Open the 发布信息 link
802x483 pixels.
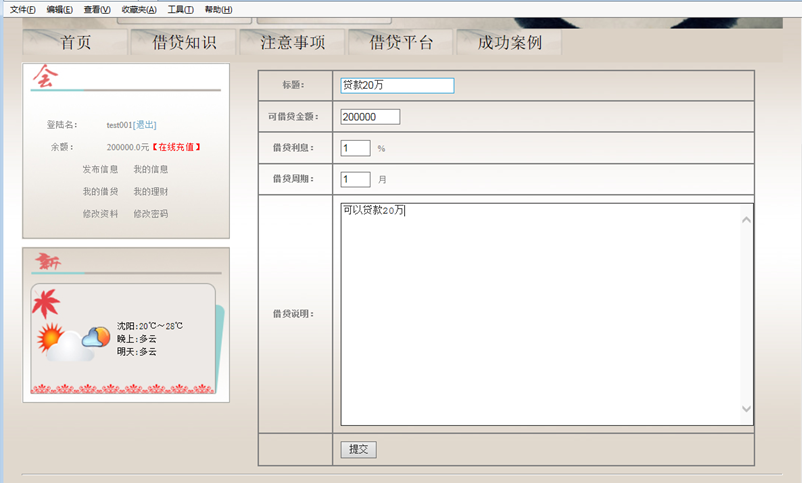[100, 169]
